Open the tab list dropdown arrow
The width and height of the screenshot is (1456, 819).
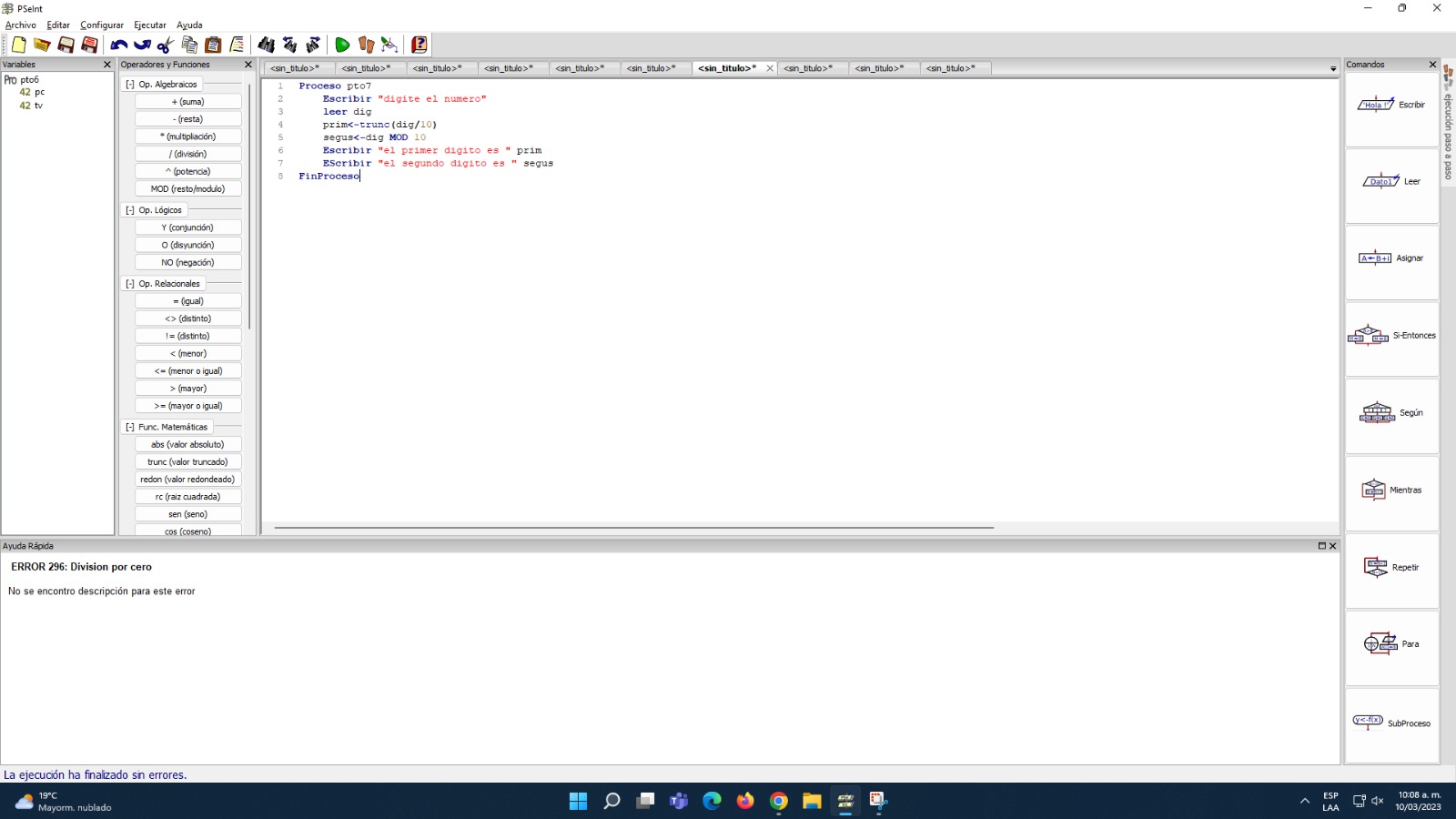point(1333,68)
